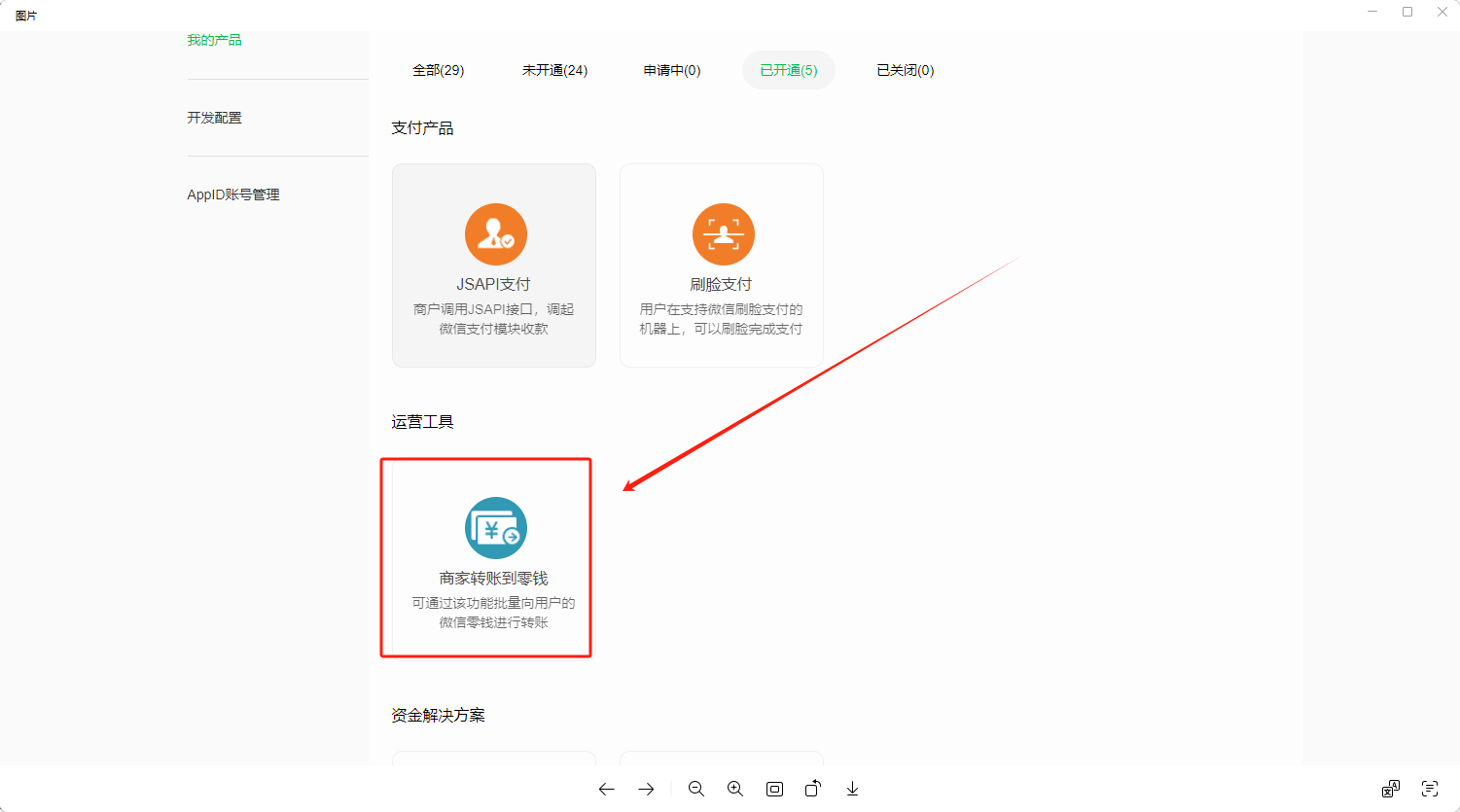Open the 已关闭(0) tab

(x=905, y=70)
